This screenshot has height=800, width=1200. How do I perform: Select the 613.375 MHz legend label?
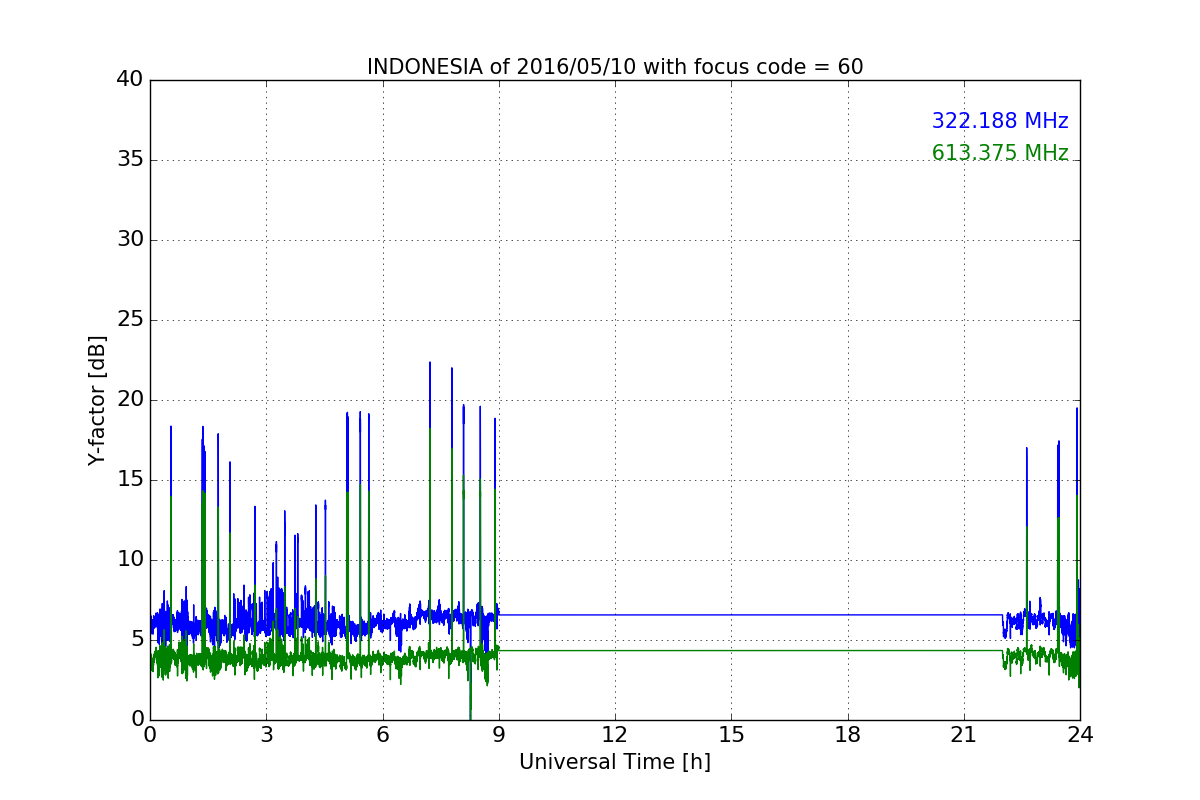[x=1000, y=153]
